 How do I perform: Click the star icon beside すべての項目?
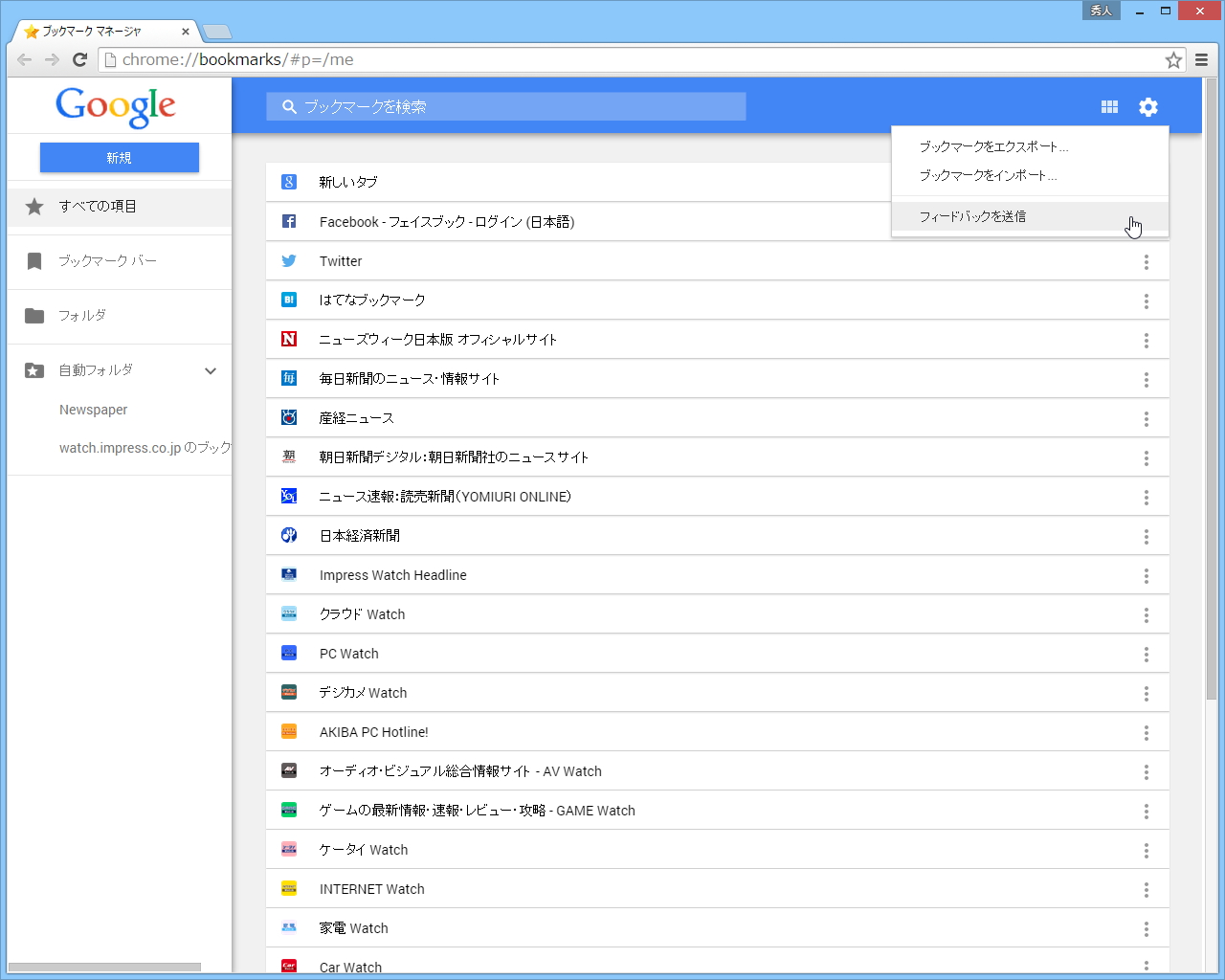click(x=35, y=205)
